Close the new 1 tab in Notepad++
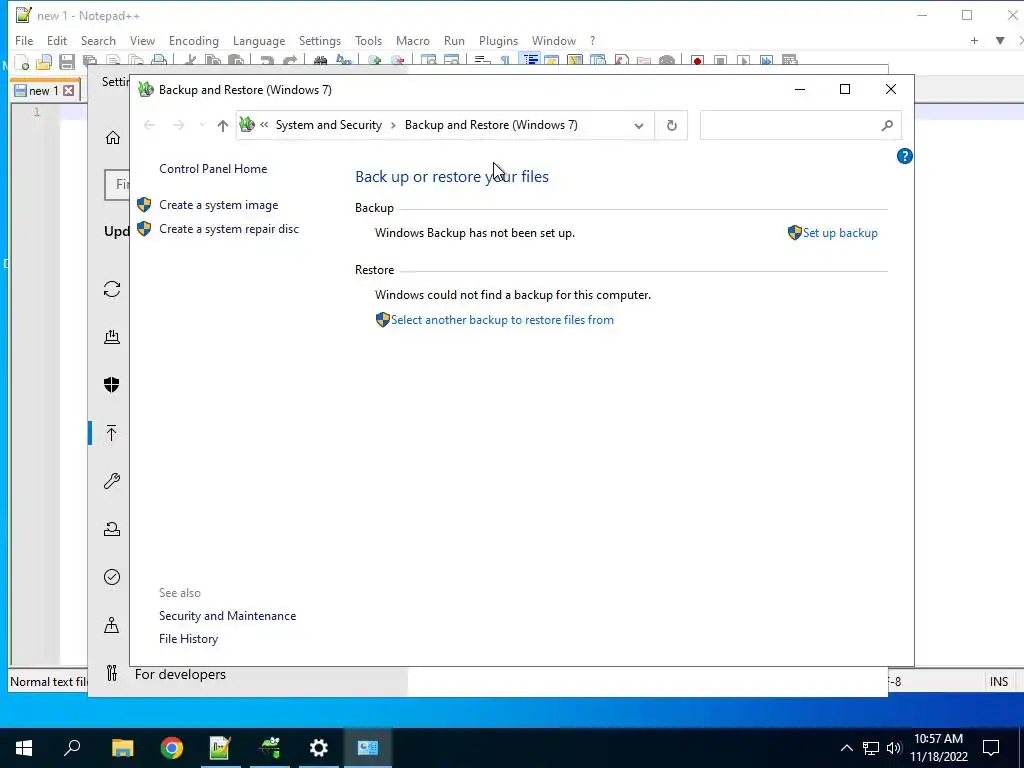The image size is (1024, 768). coord(69,91)
